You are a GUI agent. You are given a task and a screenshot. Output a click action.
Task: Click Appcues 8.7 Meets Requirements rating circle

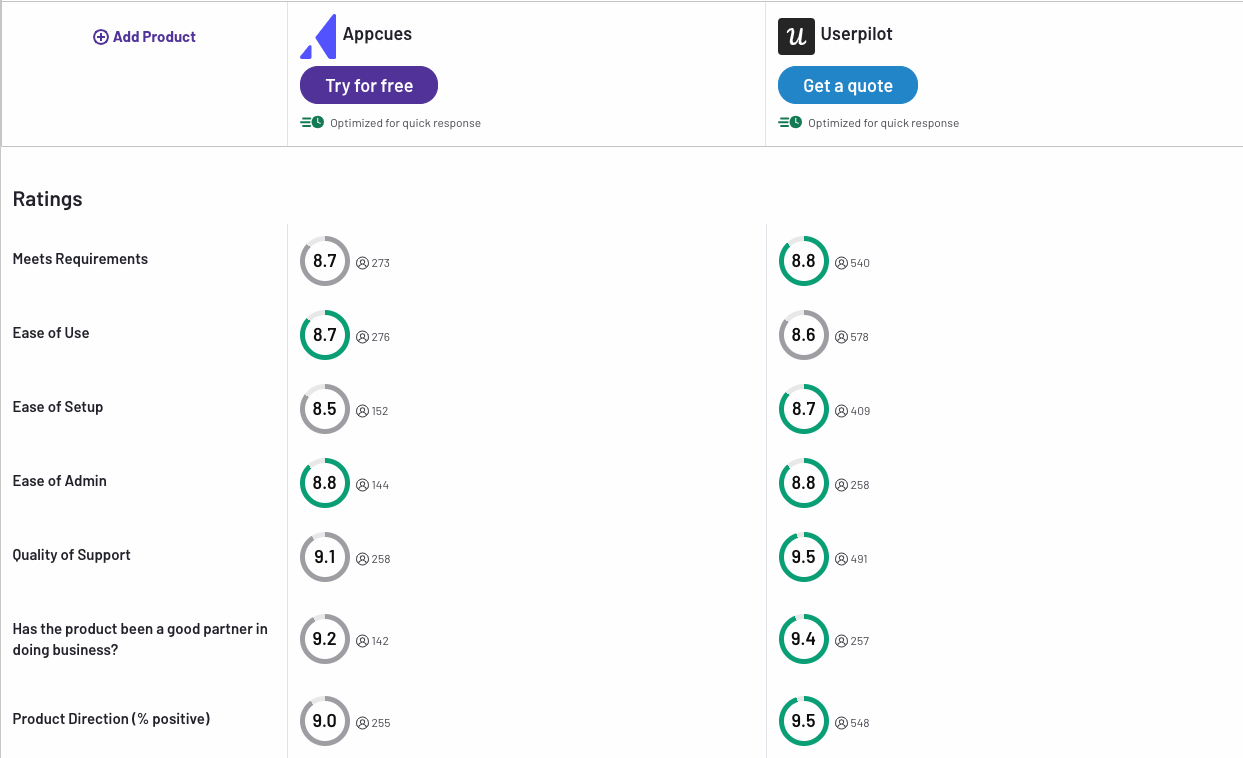point(325,261)
